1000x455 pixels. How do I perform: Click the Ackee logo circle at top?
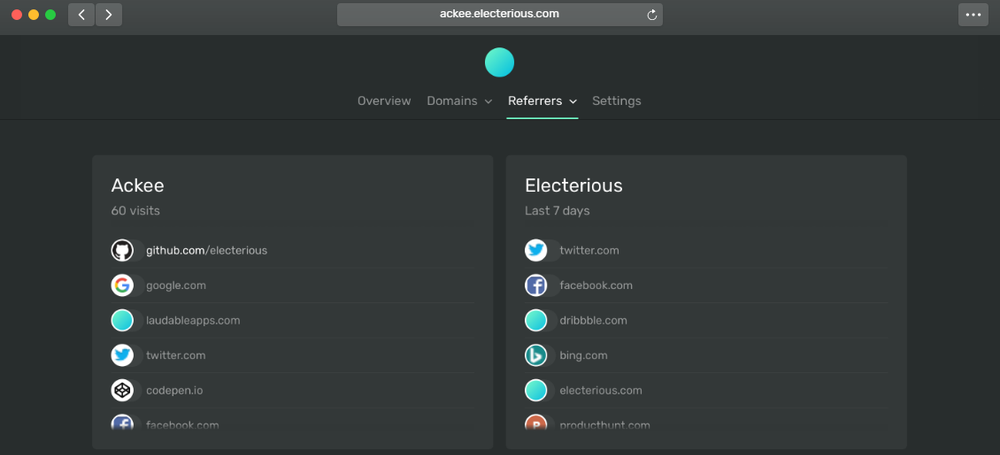pyautogui.click(x=499, y=62)
